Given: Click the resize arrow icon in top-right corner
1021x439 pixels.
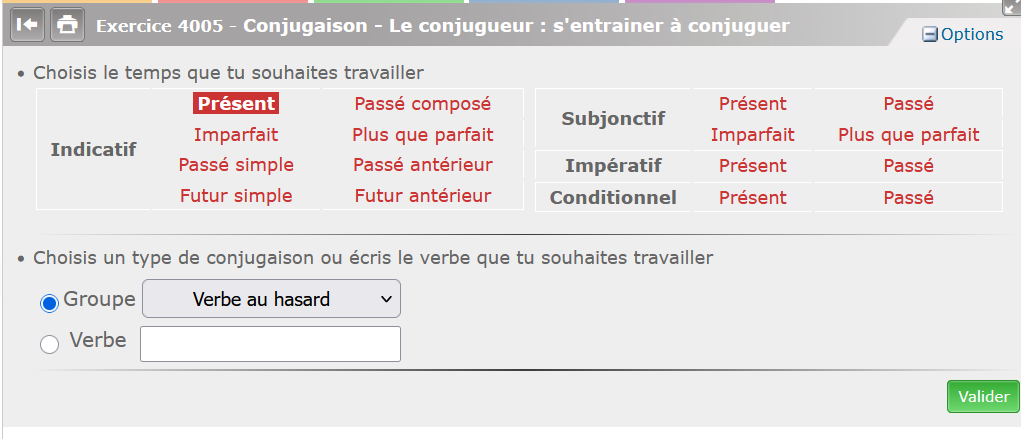Looking at the screenshot, I should [x=1011, y=6].
